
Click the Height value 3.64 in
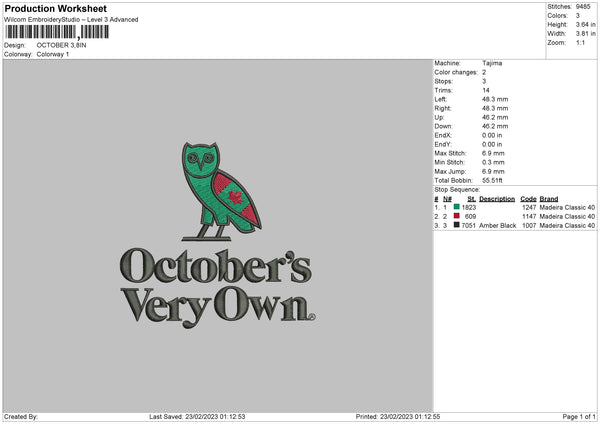click(585, 24)
